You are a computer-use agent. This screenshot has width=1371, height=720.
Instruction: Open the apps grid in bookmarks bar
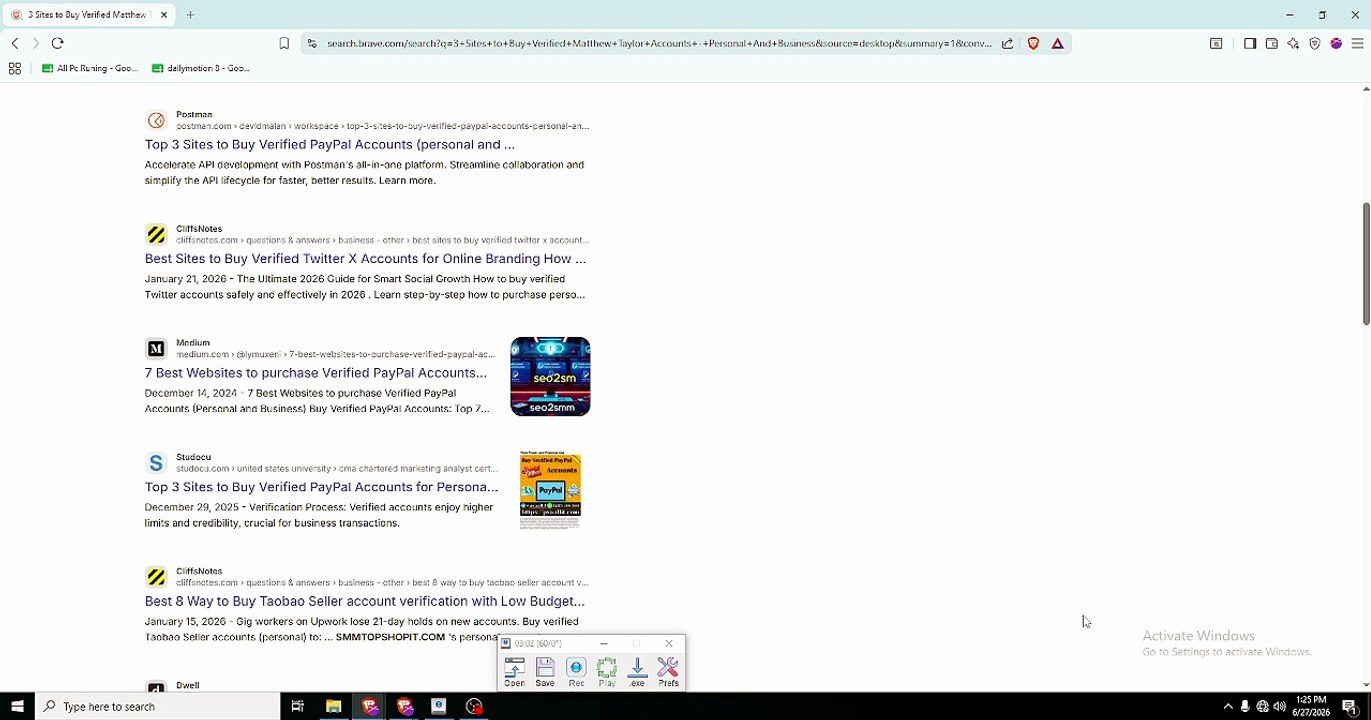tap(15, 68)
